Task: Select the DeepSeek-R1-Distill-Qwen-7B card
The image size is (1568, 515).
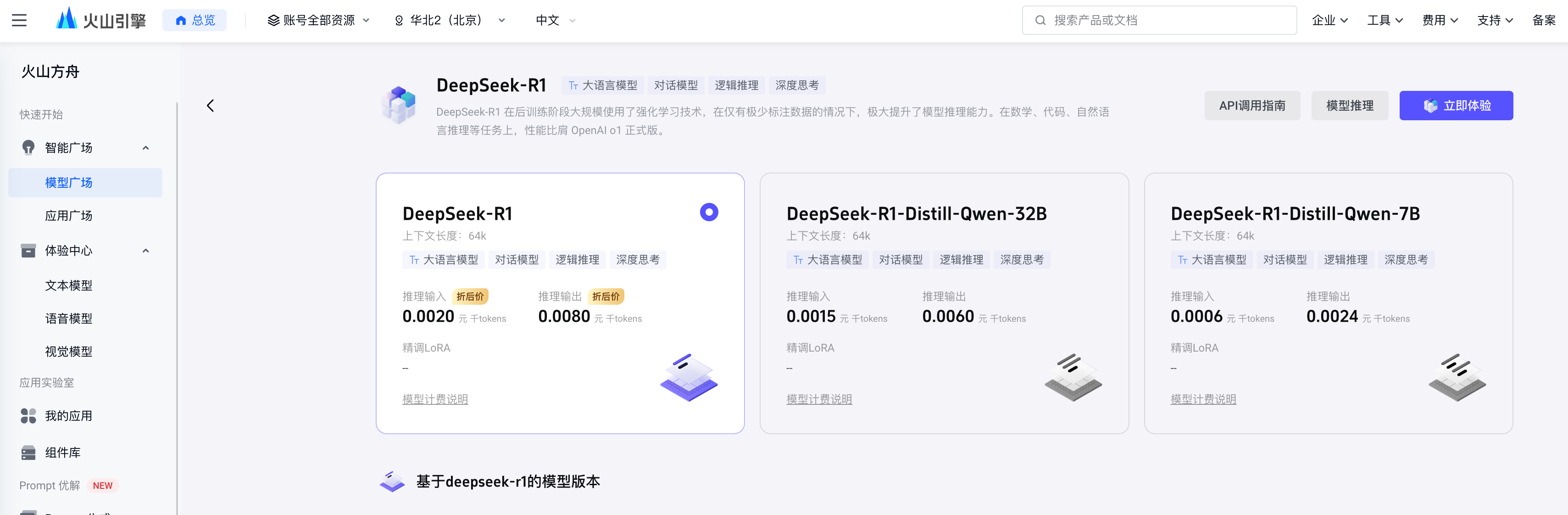Action: point(1328,303)
